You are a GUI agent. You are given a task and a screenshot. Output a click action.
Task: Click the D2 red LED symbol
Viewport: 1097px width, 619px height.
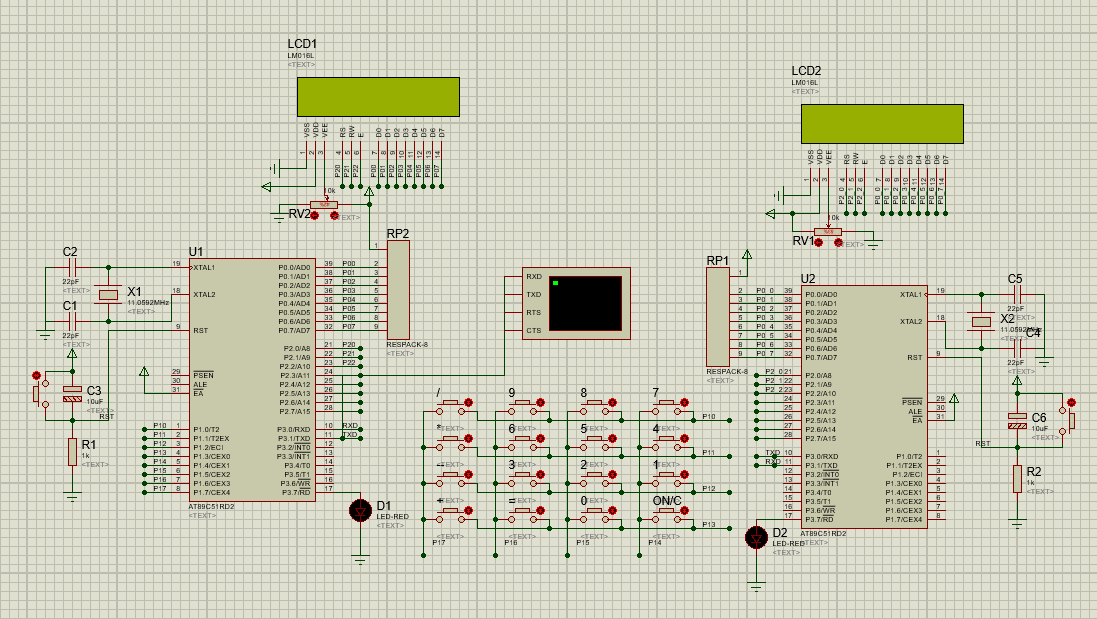pyautogui.click(x=756, y=538)
